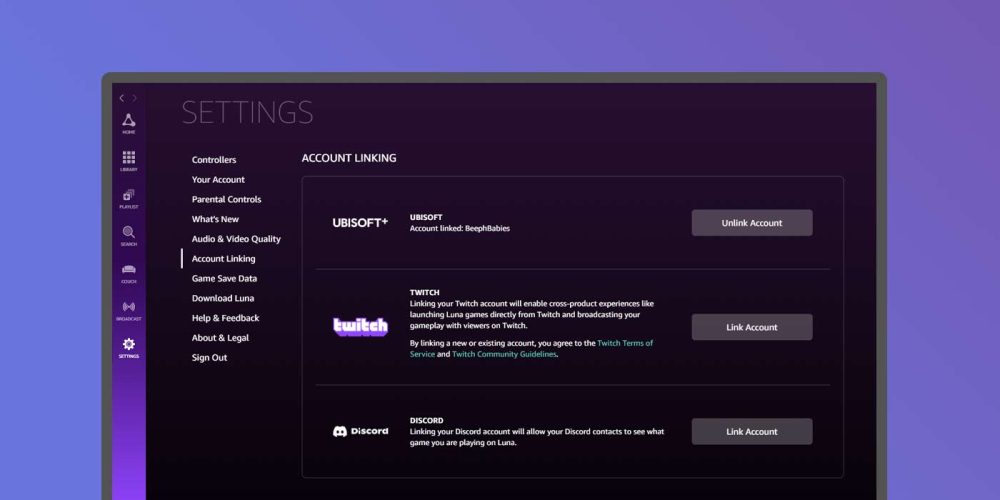Click the back arrow at top left
This screenshot has width=1000, height=500.
(x=122, y=98)
